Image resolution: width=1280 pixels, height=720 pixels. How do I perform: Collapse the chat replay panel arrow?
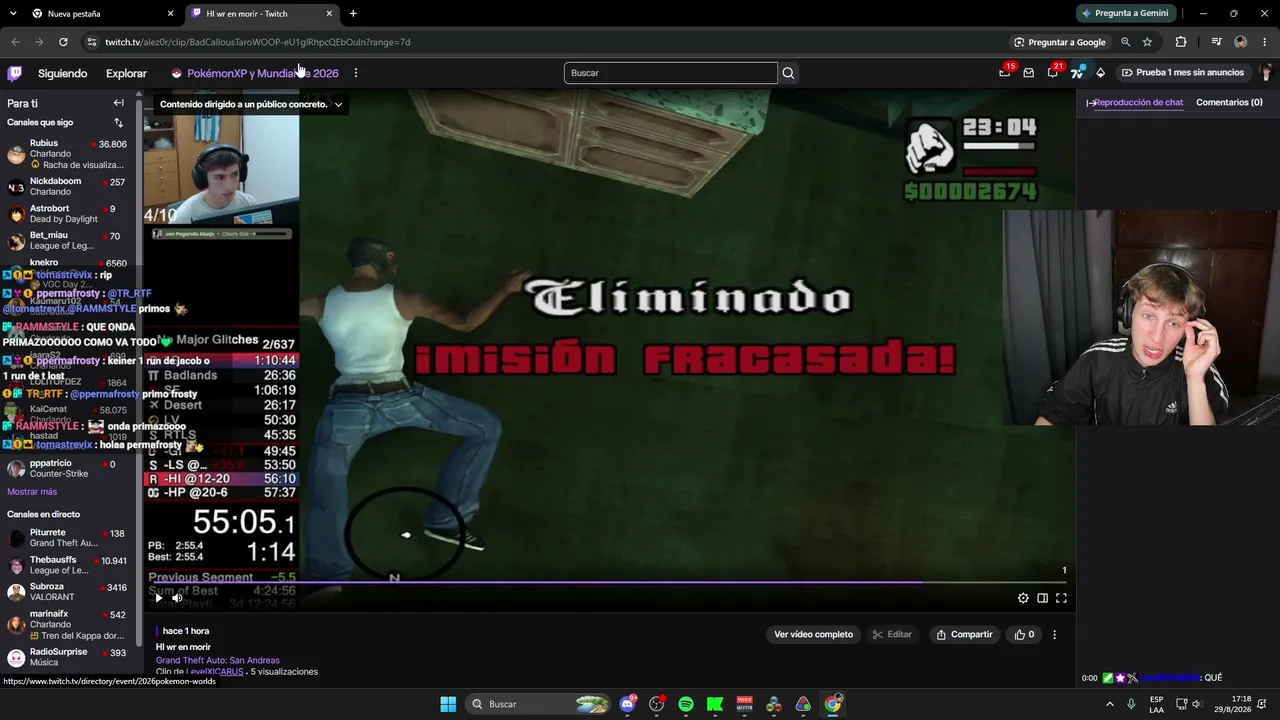click(1090, 103)
